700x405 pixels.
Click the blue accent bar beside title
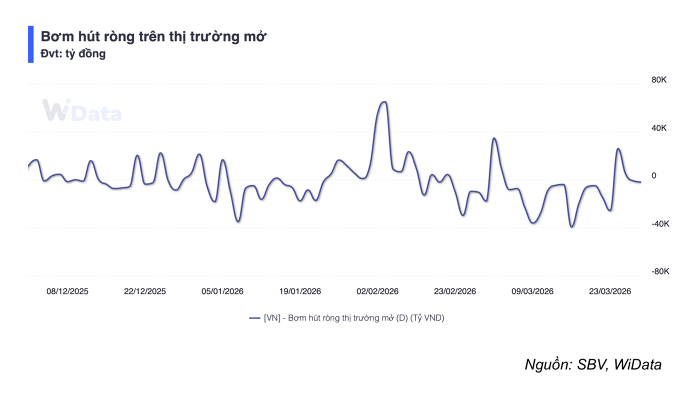[30, 44]
